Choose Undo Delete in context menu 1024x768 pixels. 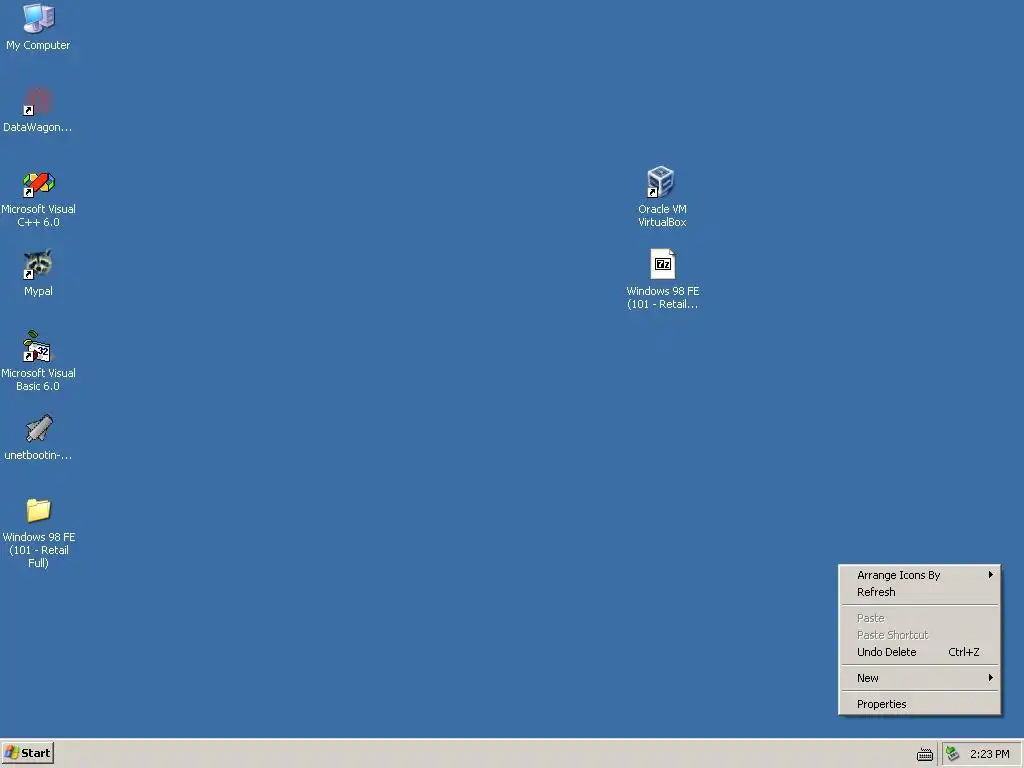[x=920, y=652]
